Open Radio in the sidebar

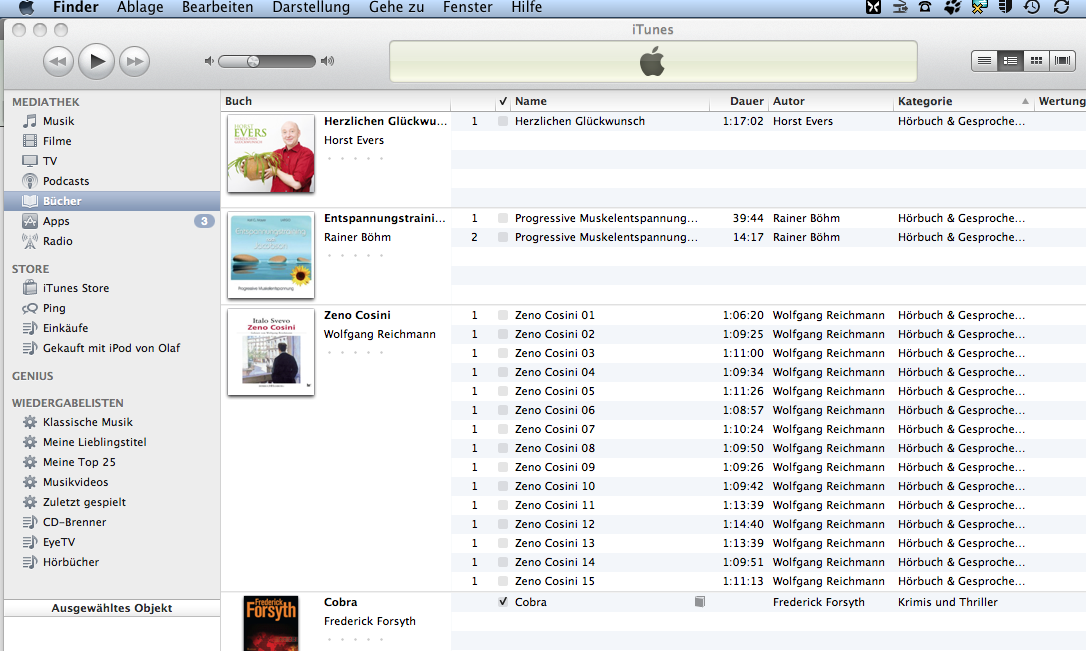pos(57,242)
